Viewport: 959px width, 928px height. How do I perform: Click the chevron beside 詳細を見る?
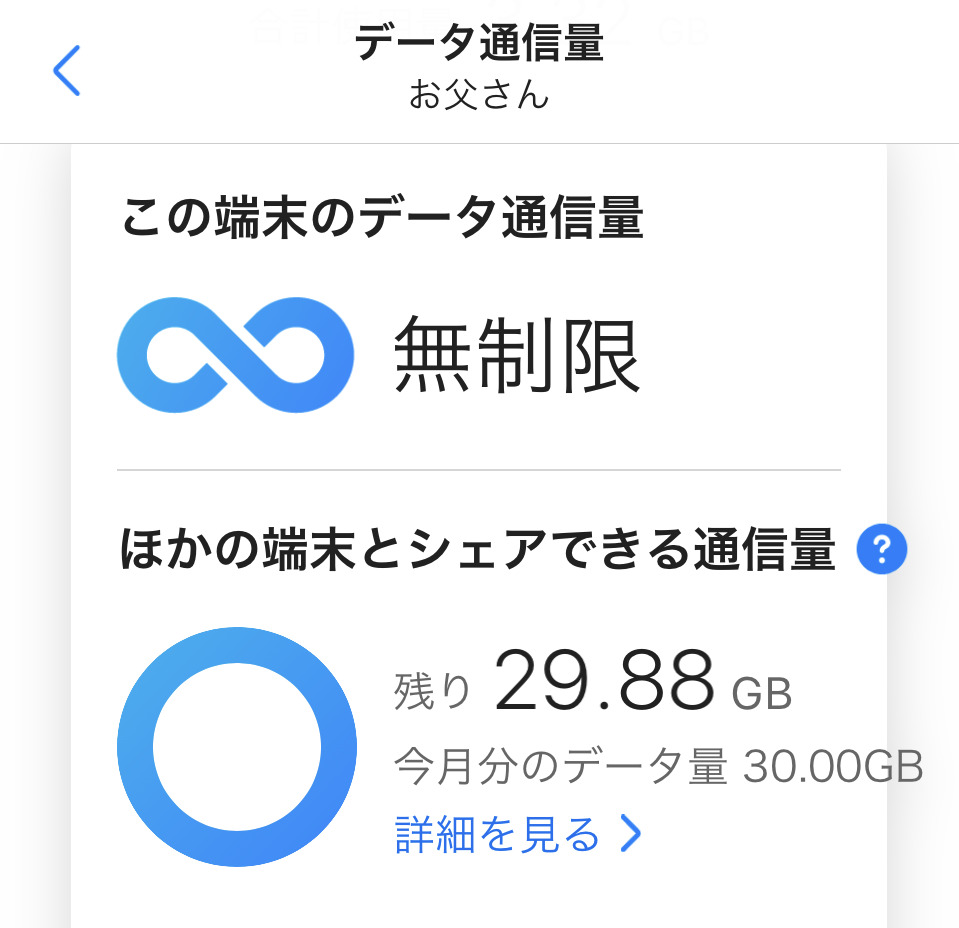tap(631, 834)
